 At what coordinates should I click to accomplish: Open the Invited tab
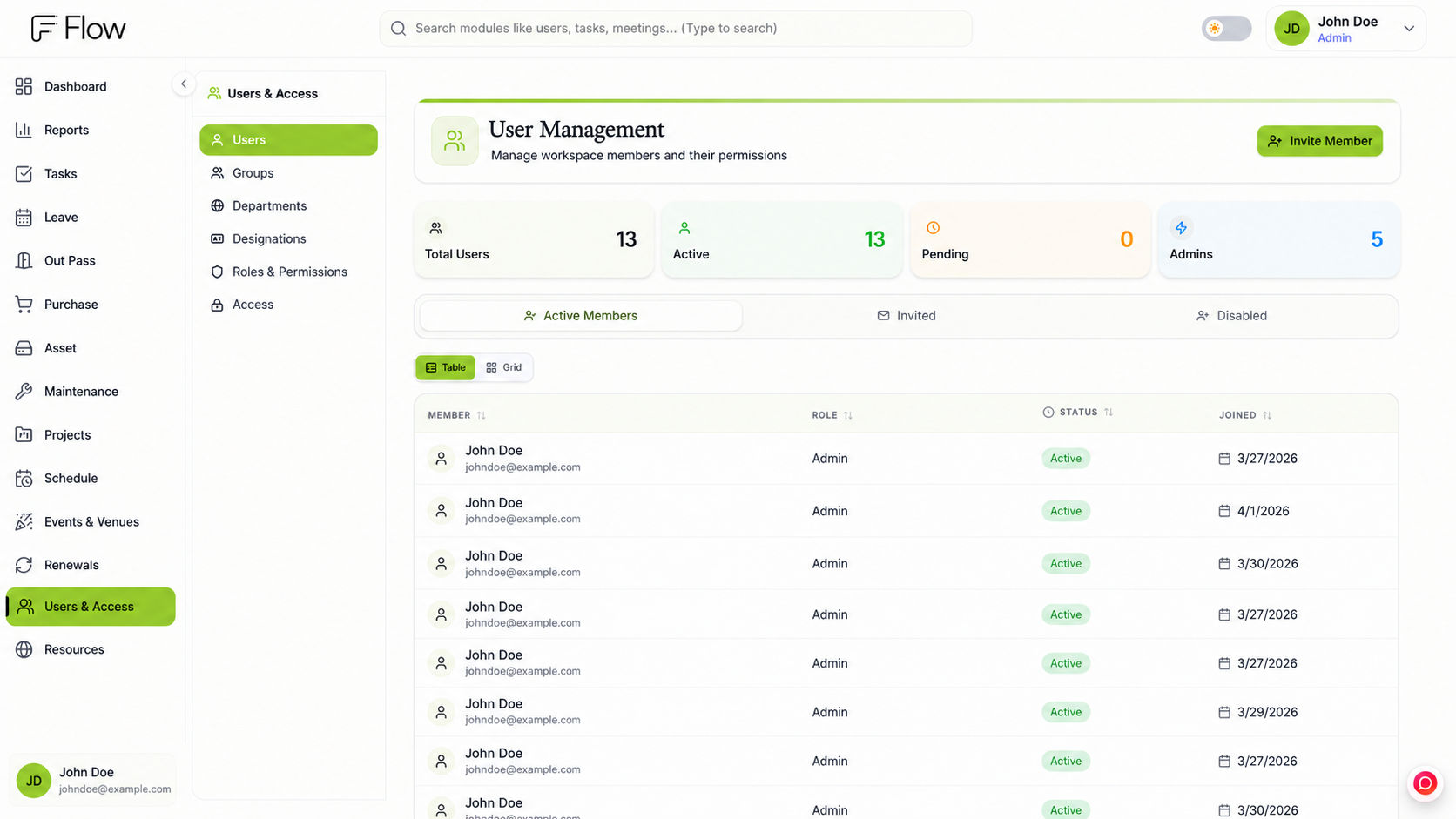tap(907, 316)
